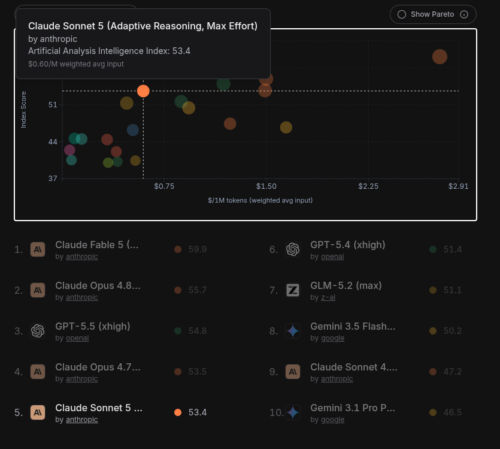This screenshot has width=500, height=449.
Task: Open the anthropic link under Claude Fable 5
Action: 82,257
